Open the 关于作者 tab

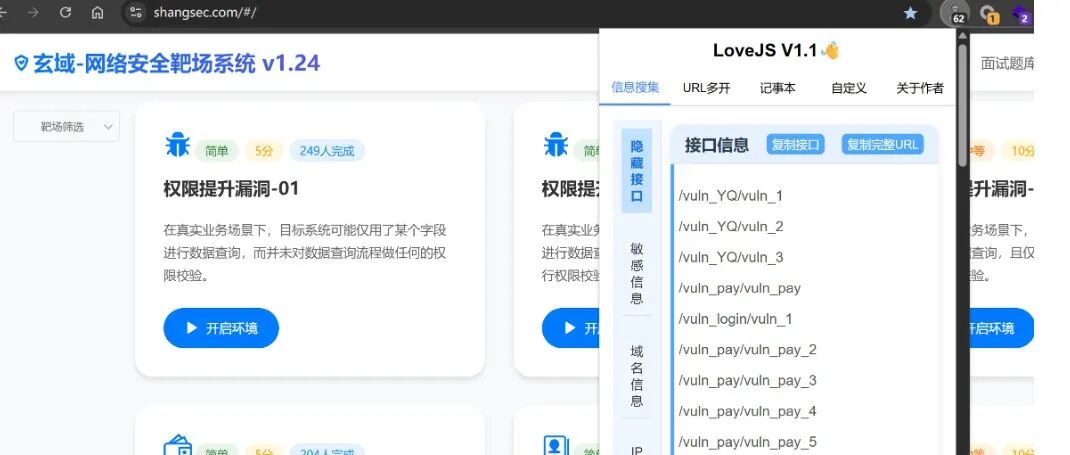(920, 88)
